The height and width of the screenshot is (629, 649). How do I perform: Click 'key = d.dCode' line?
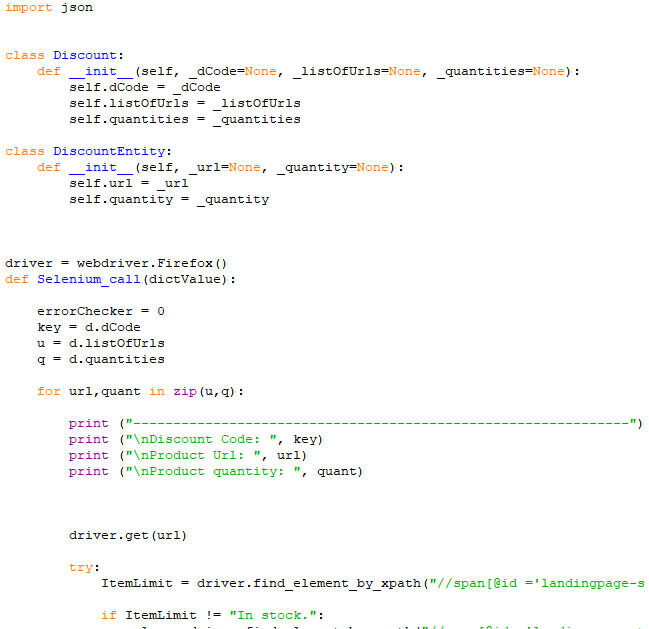[89, 327]
